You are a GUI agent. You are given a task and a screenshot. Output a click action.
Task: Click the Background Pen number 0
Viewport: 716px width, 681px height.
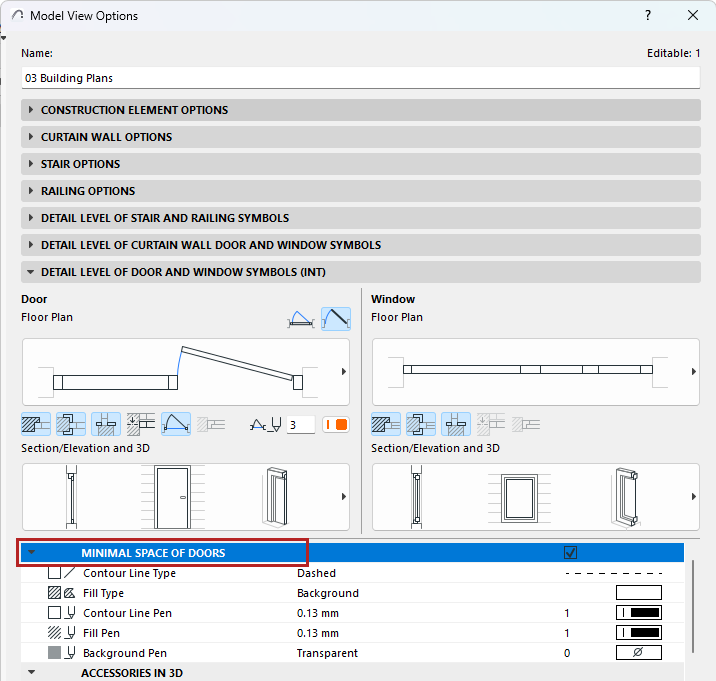click(567, 654)
